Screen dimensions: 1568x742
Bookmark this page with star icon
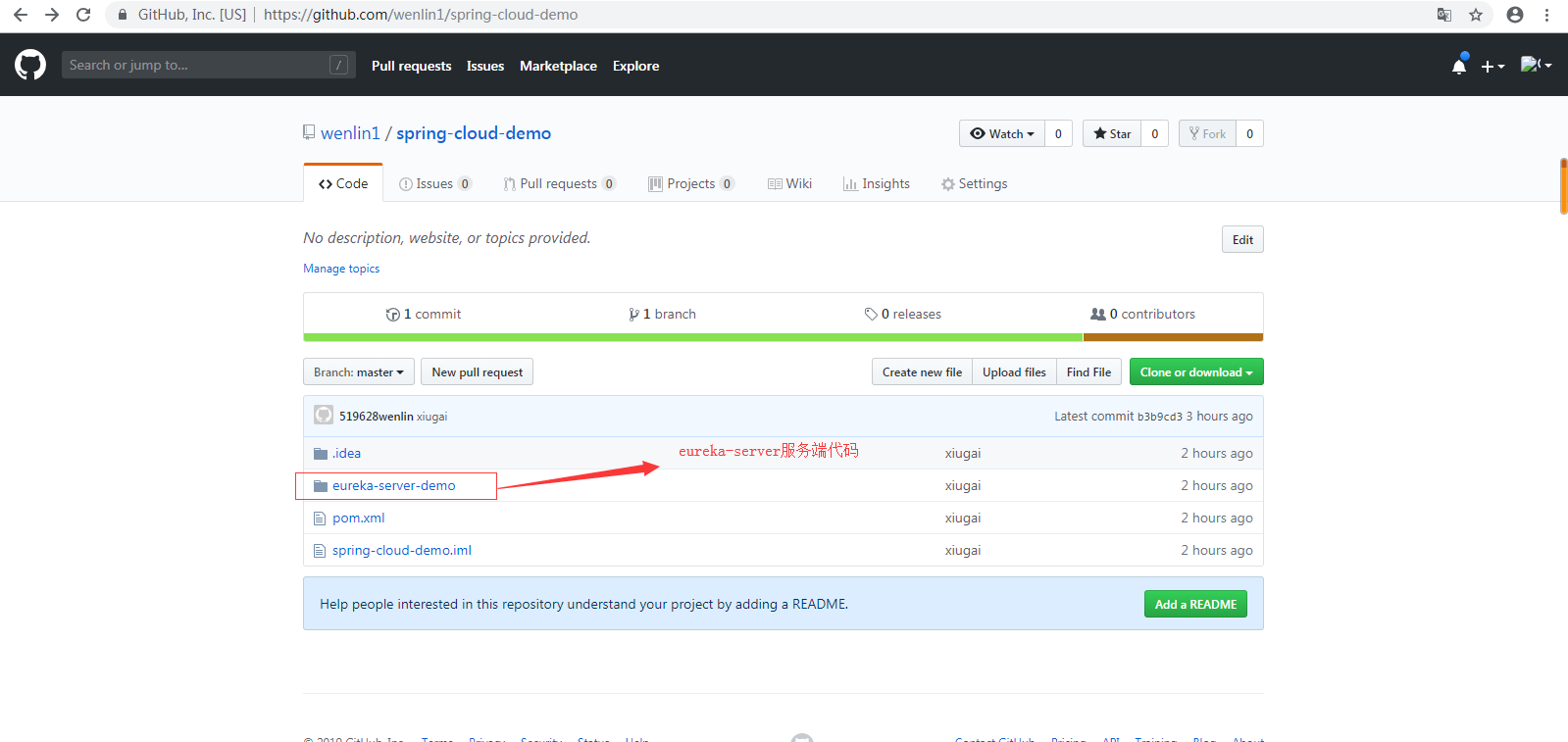[1476, 15]
